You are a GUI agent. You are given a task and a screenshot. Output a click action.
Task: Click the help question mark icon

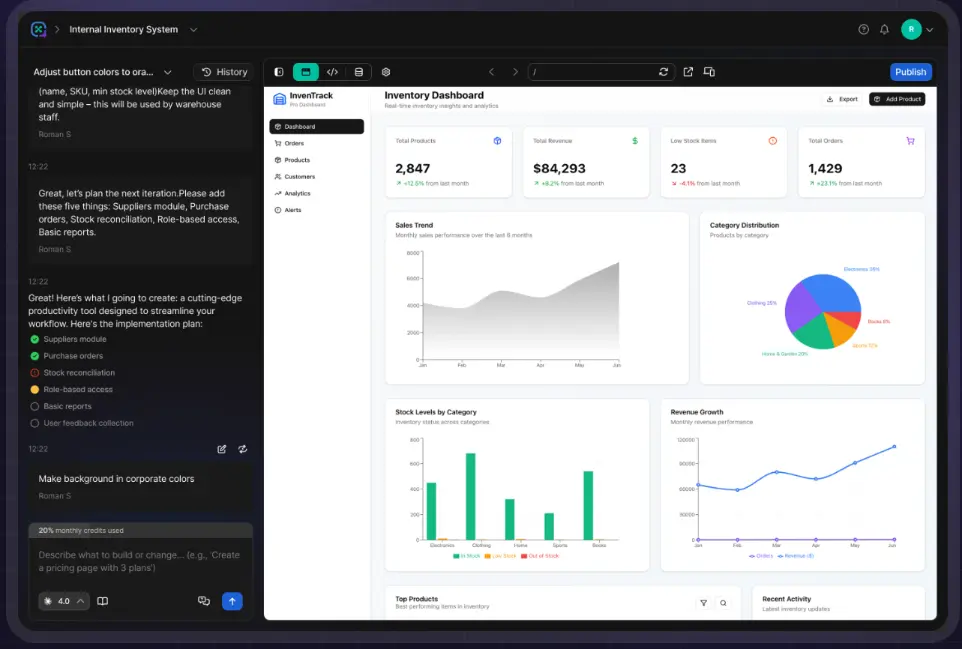(864, 30)
